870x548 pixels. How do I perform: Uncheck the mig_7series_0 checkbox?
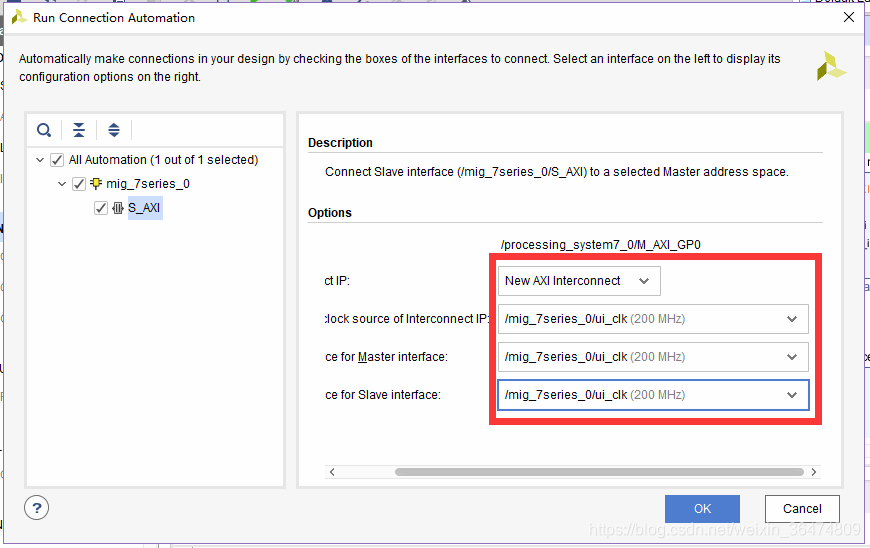click(x=79, y=184)
